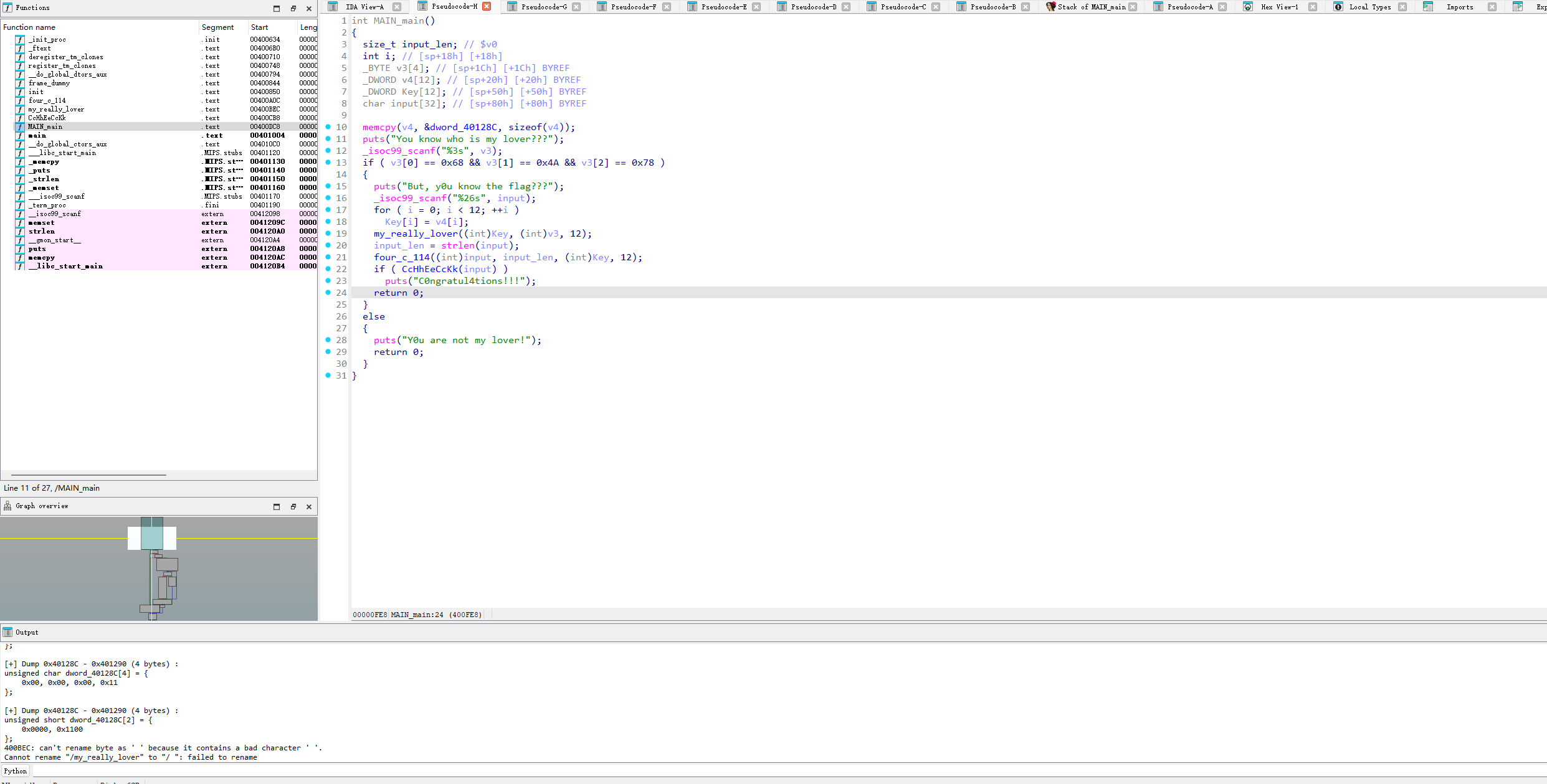Select _term_proc function row

tap(159, 205)
